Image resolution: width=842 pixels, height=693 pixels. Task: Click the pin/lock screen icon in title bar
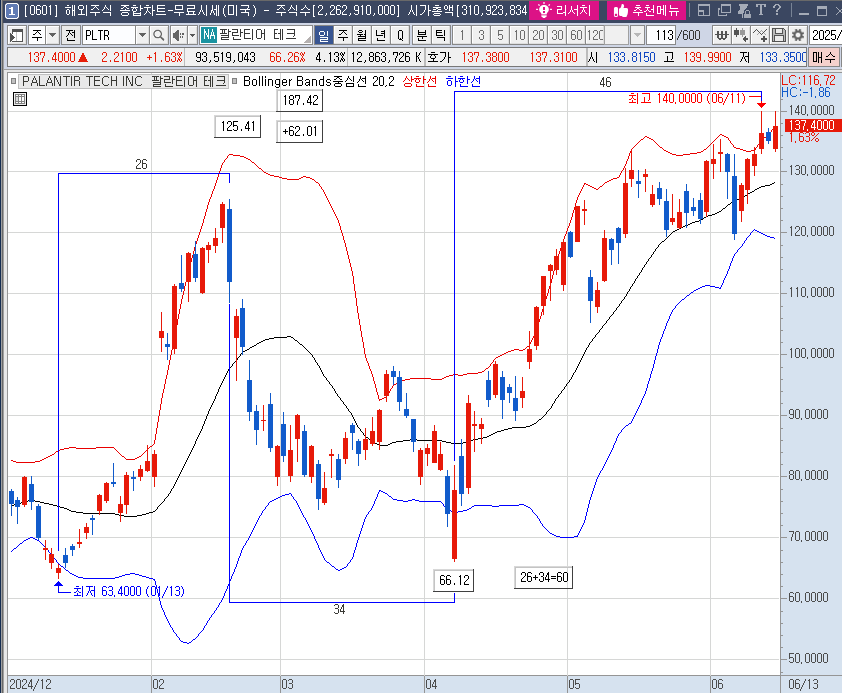[x=744, y=10]
